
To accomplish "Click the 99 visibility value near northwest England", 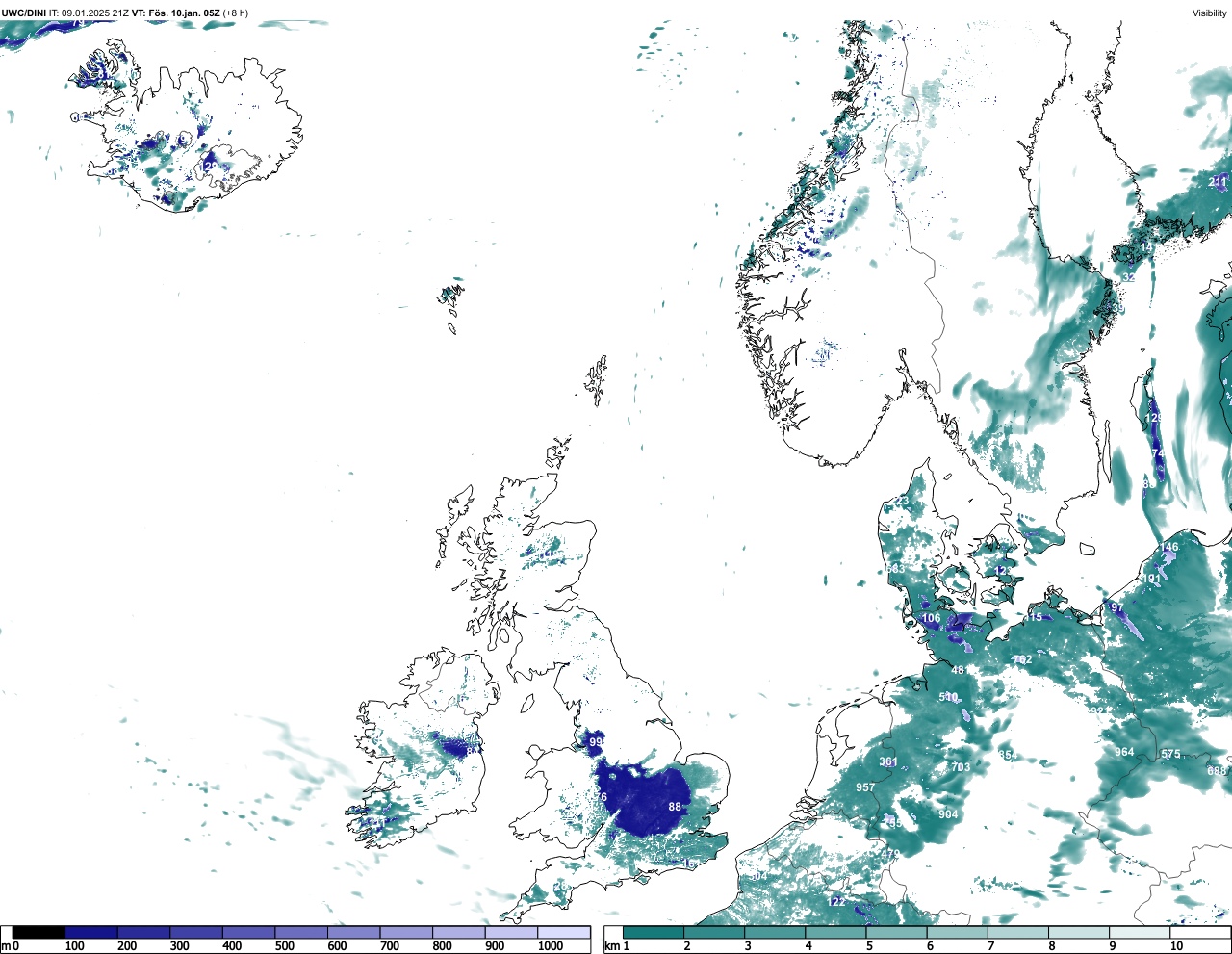I will [x=596, y=741].
